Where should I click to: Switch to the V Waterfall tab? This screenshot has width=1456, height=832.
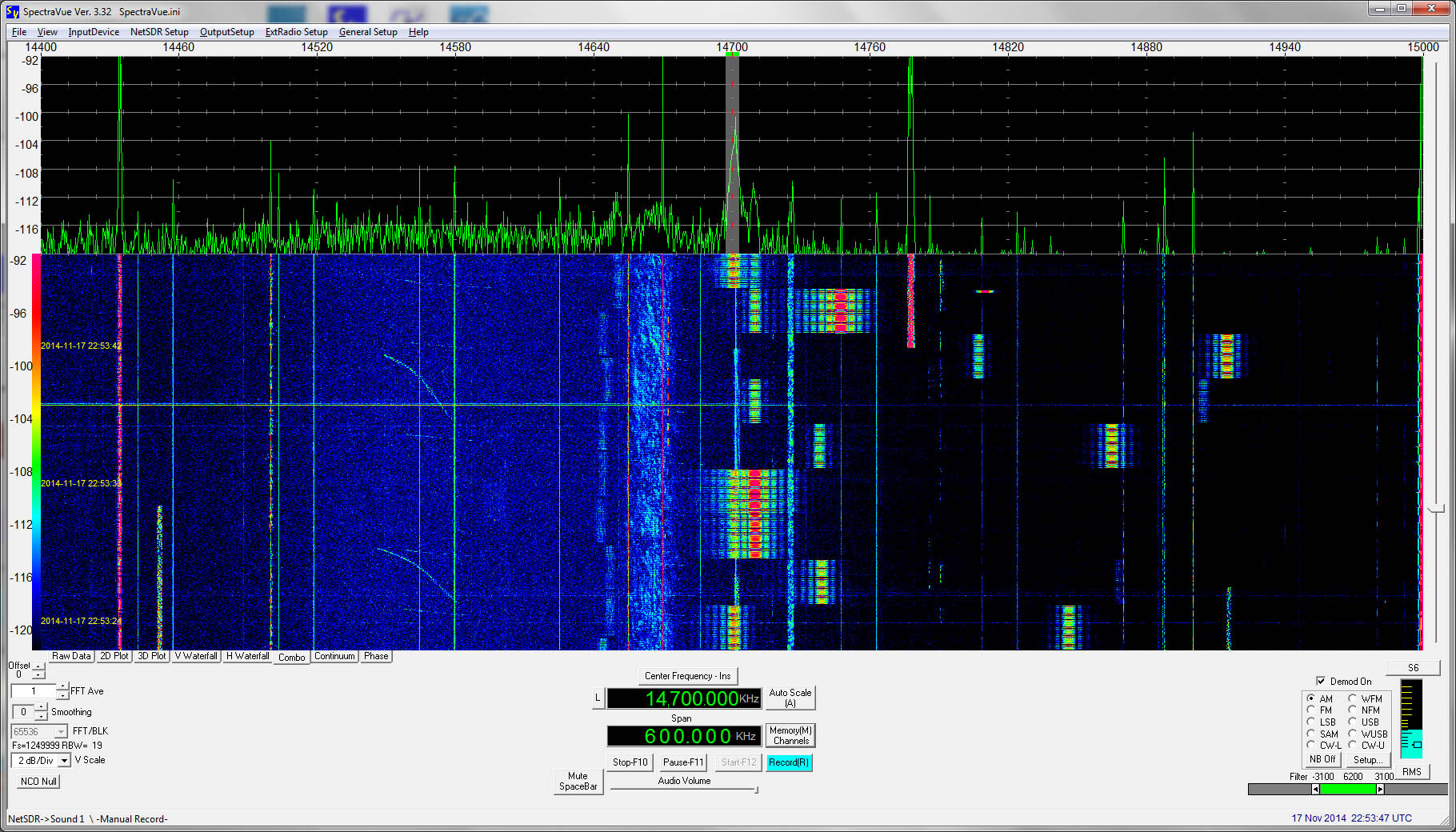pyautogui.click(x=196, y=656)
